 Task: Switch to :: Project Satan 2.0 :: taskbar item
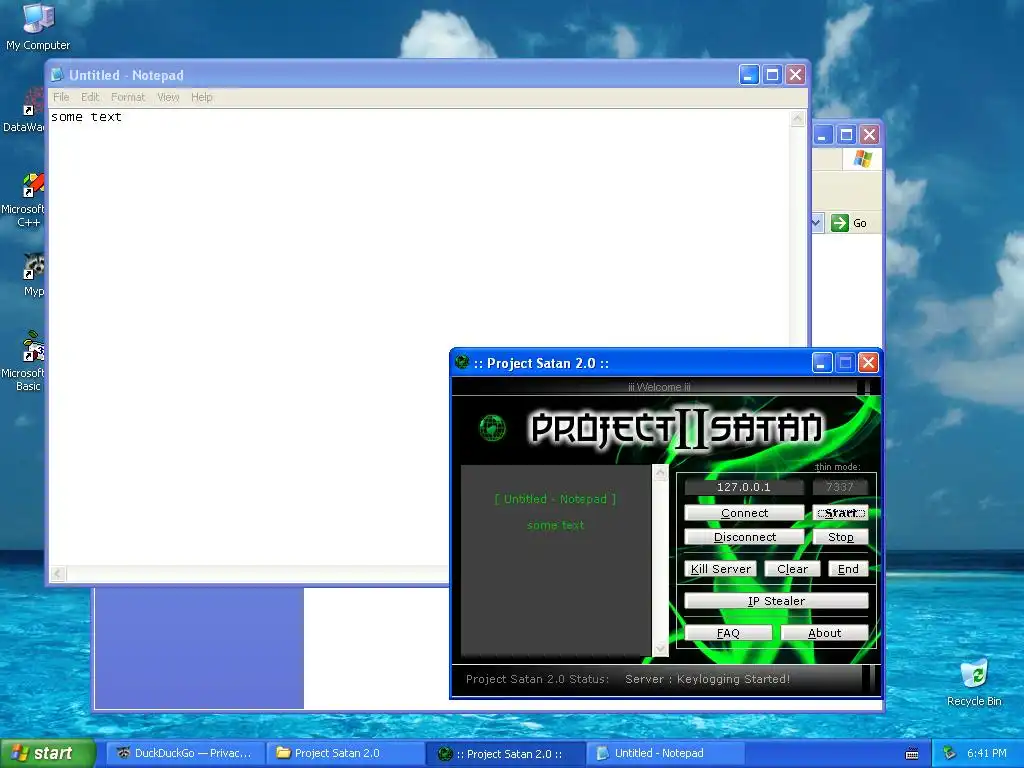coord(505,753)
